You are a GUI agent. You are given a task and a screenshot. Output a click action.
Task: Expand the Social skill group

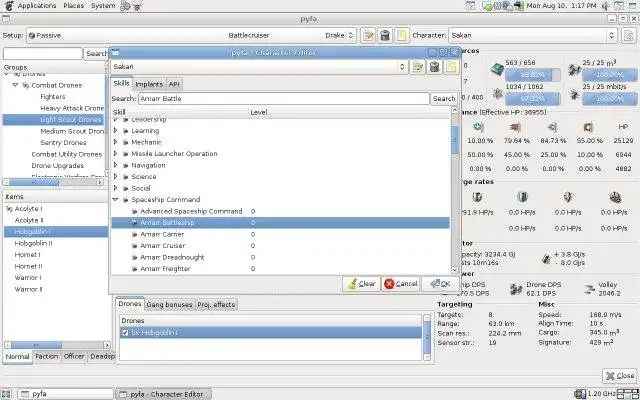(x=116, y=188)
